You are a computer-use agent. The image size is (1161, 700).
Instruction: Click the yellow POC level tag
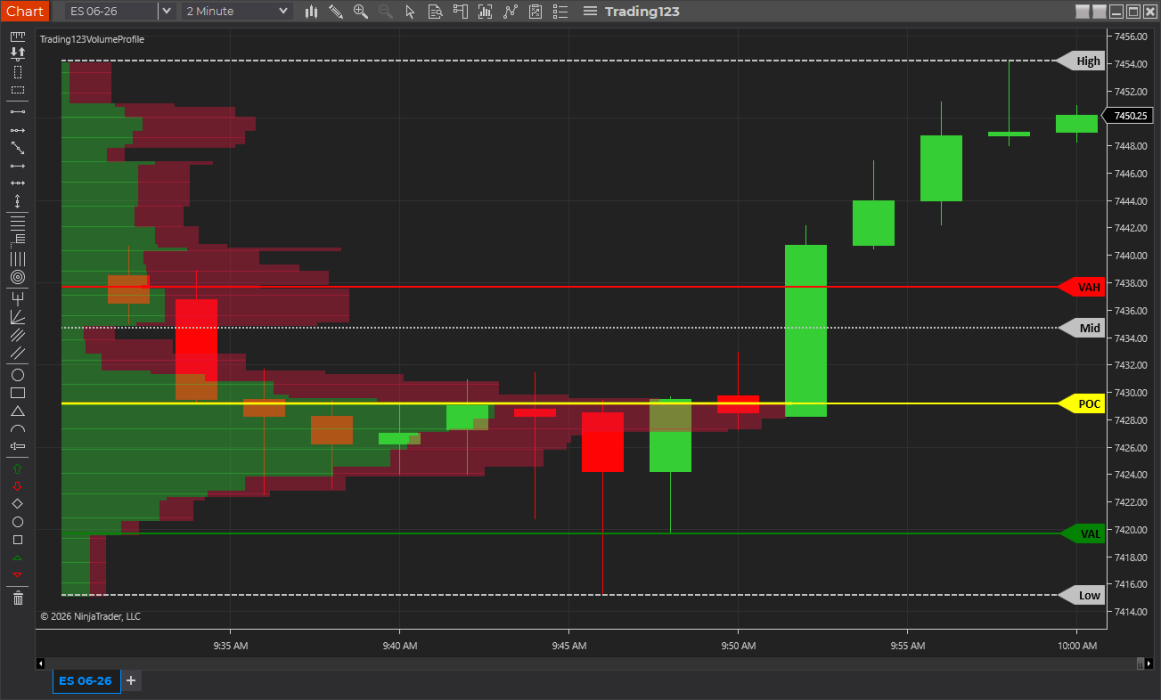(1082, 404)
